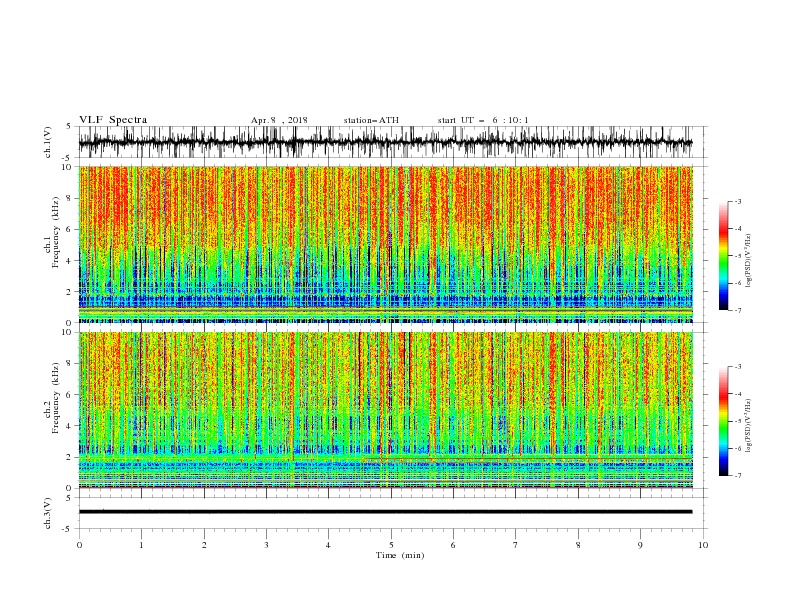Click inside the ch.1 spectrogram panel
The width and height of the screenshot is (792, 612).
point(385,244)
